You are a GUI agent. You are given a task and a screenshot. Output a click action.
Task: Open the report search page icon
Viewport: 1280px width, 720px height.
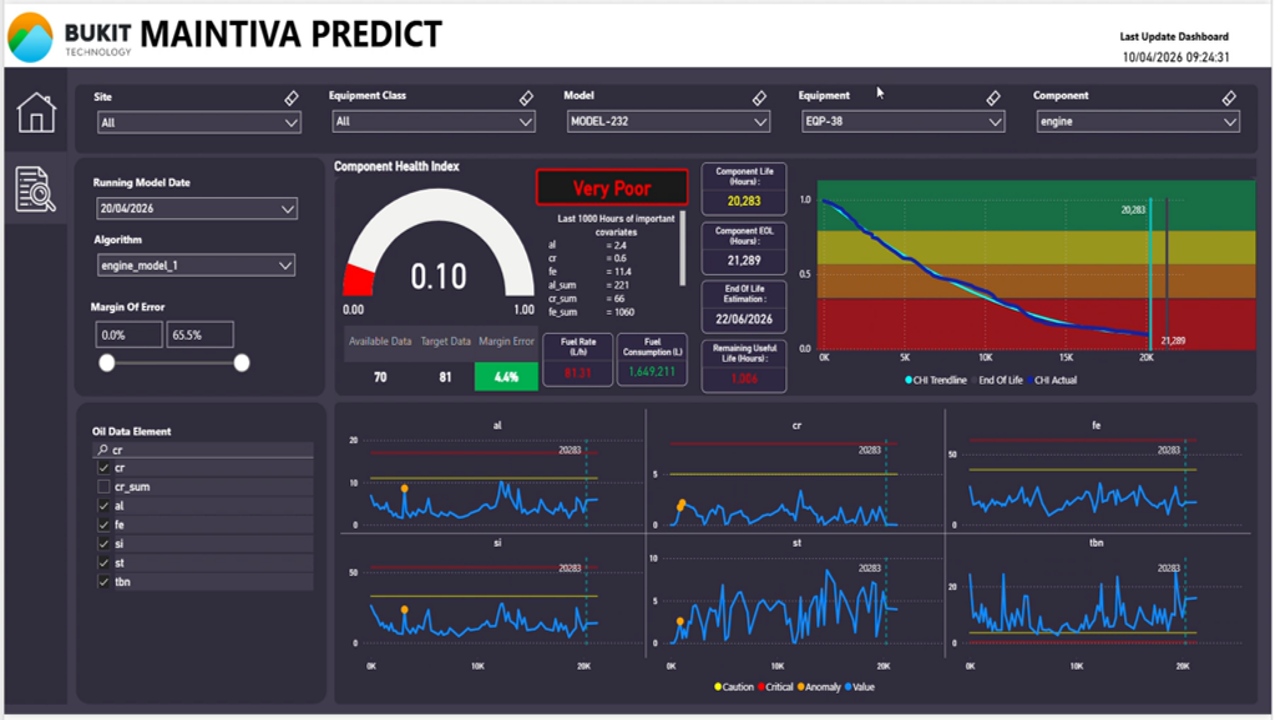(36, 189)
